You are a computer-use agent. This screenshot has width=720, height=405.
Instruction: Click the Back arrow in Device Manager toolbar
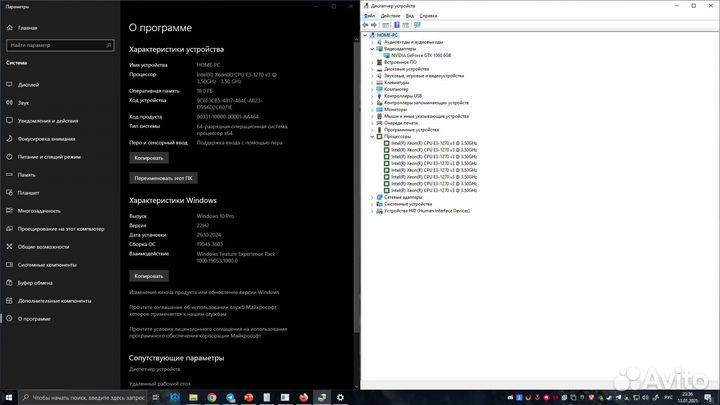tap(366, 25)
